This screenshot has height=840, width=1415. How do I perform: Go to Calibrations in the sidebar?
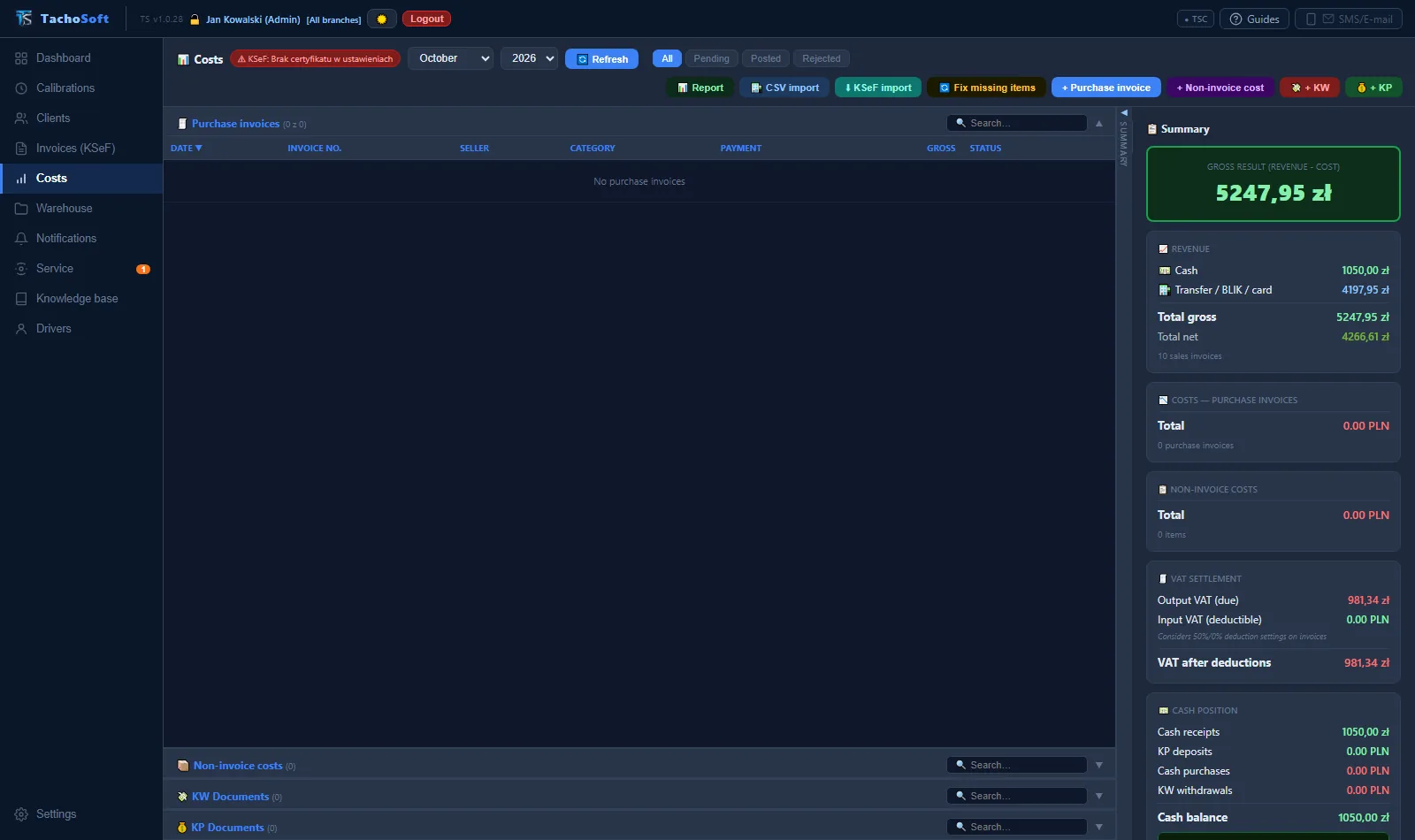[81, 88]
